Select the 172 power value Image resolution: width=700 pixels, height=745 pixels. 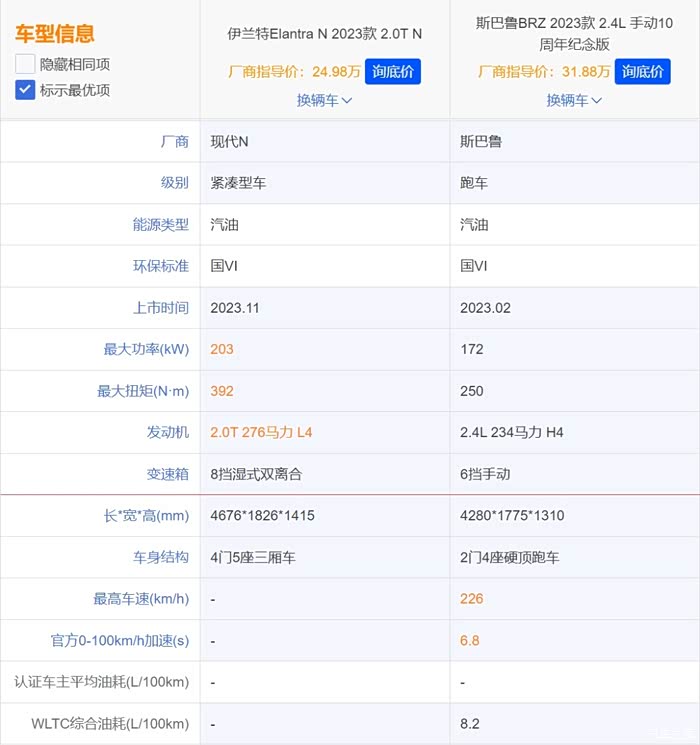coord(472,349)
